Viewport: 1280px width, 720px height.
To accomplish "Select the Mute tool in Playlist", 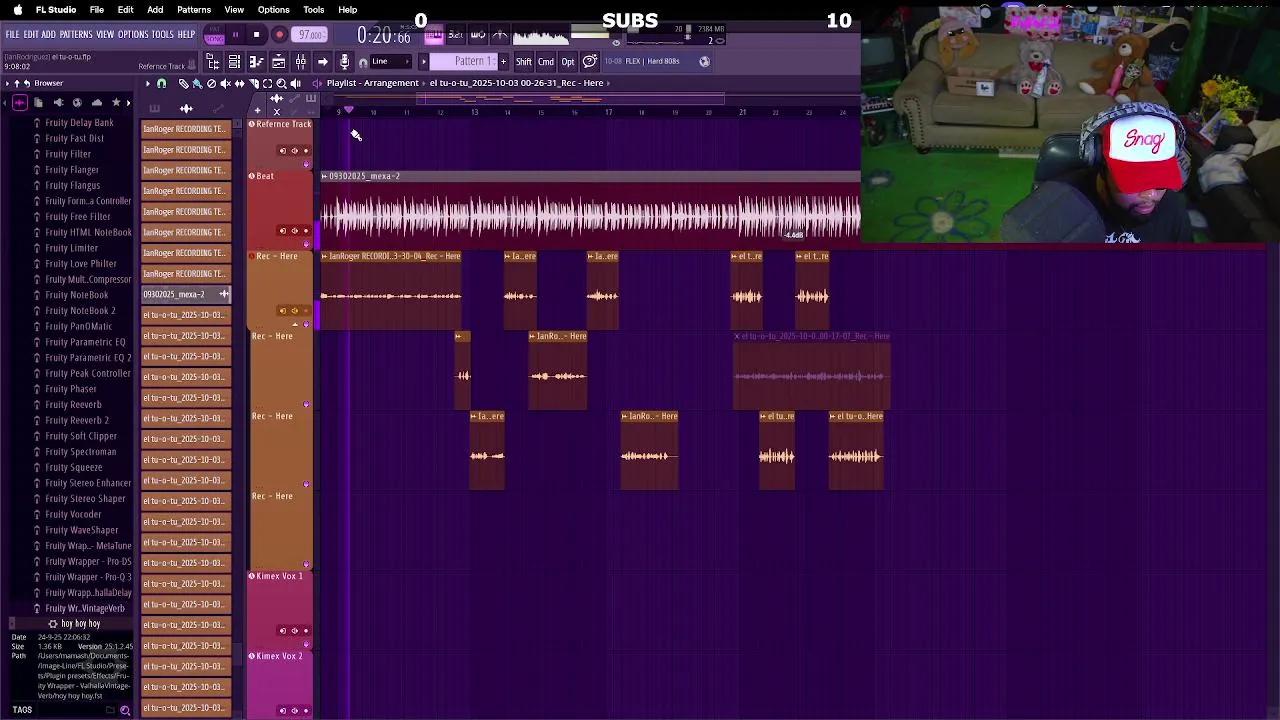I will (226, 83).
